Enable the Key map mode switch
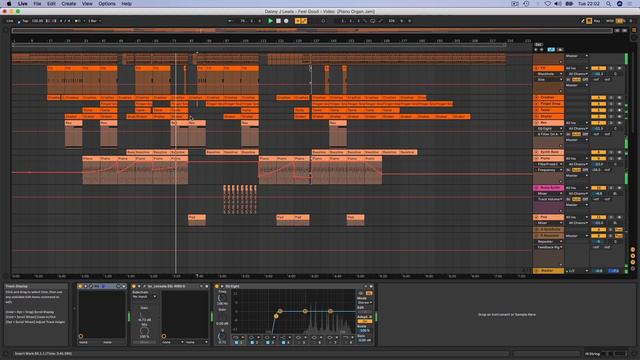The height and width of the screenshot is (360, 640). point(597,21)
